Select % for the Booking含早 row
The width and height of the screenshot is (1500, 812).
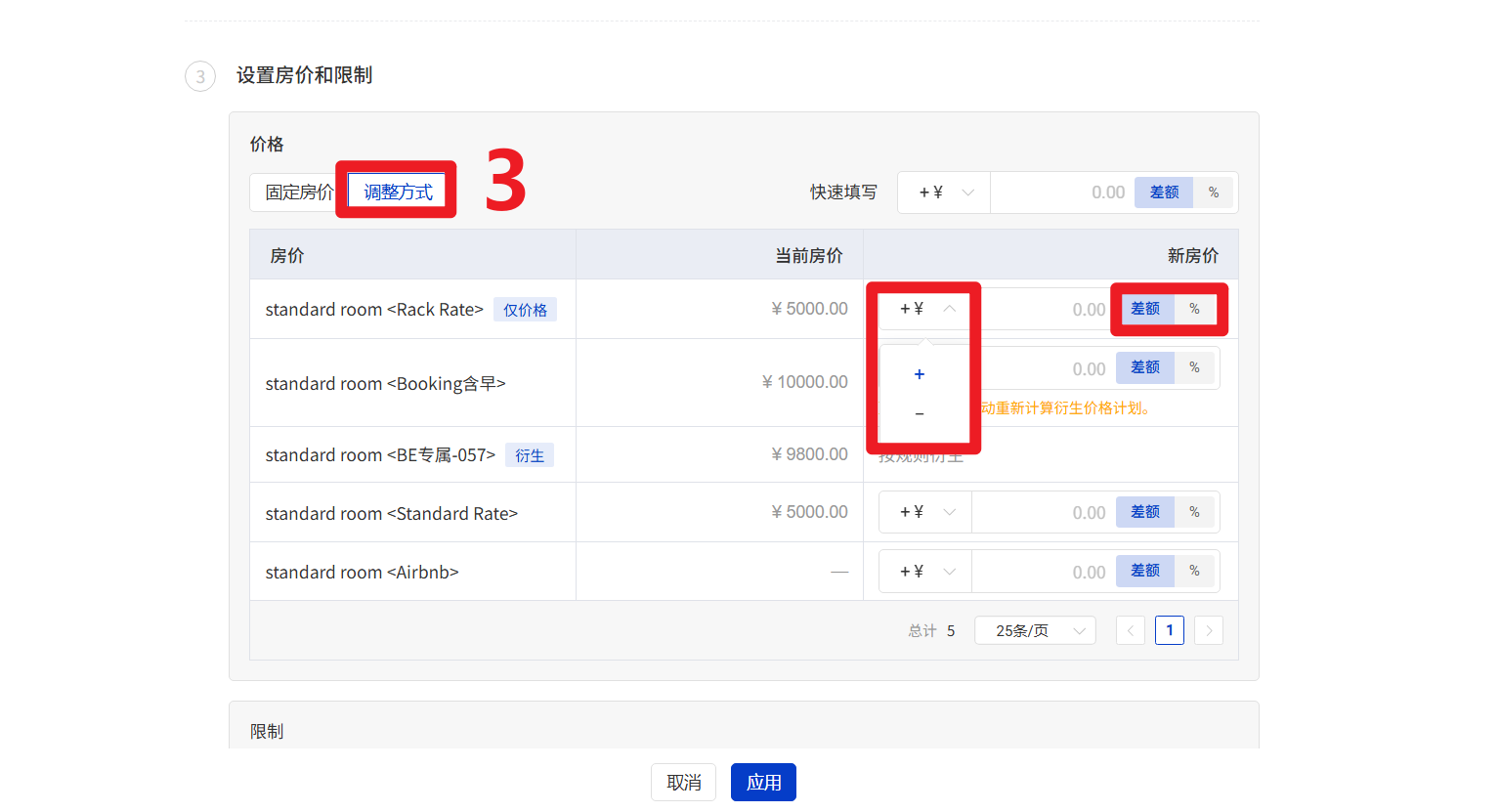1194,367
